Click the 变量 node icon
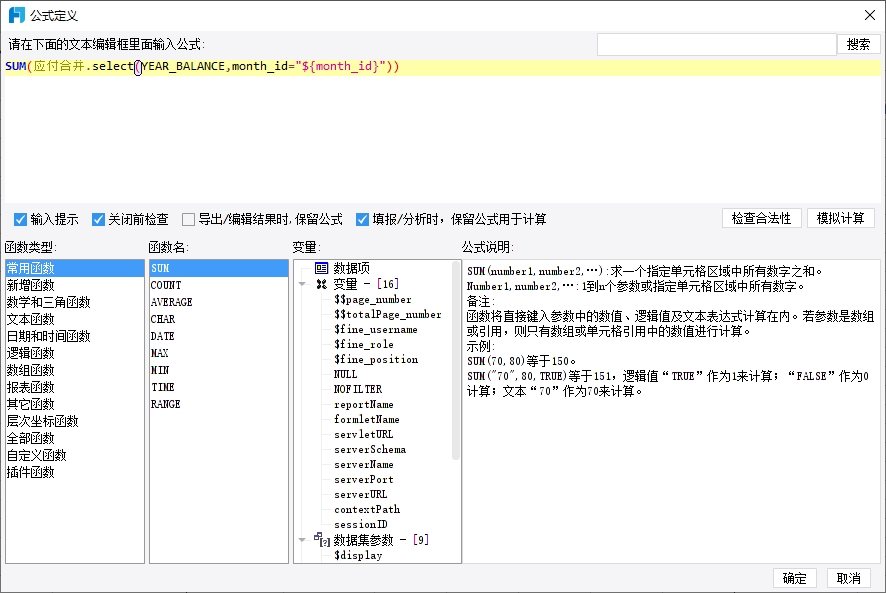Viewport: 886px width, 593px height. click(322, 284)
